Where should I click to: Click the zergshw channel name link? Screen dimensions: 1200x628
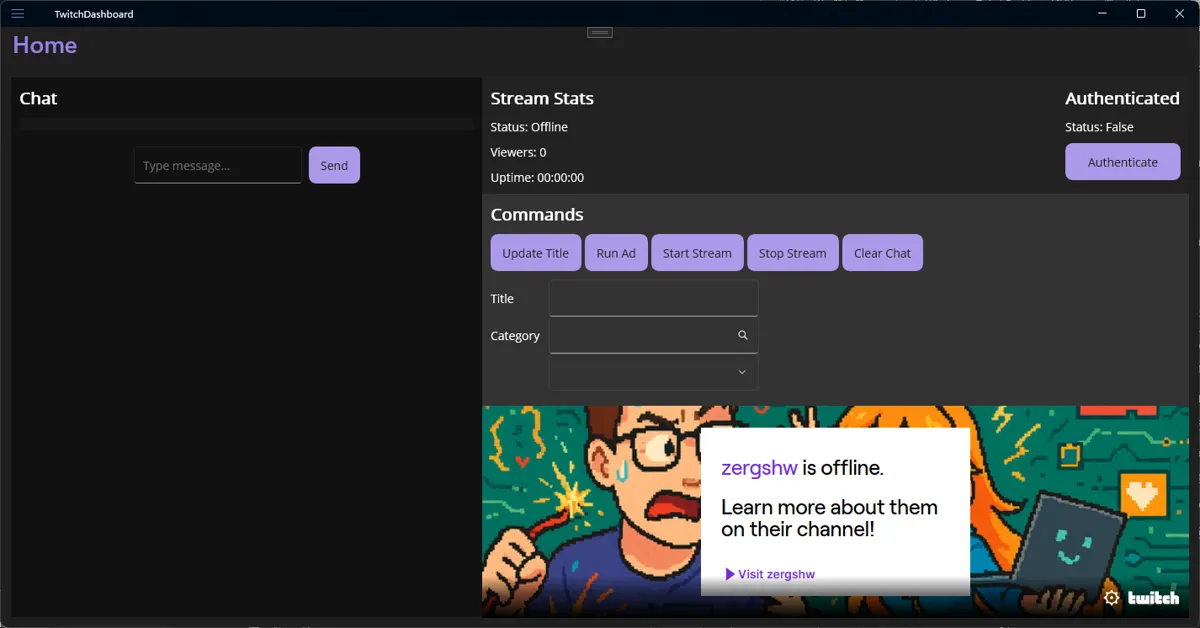(759, 468)
